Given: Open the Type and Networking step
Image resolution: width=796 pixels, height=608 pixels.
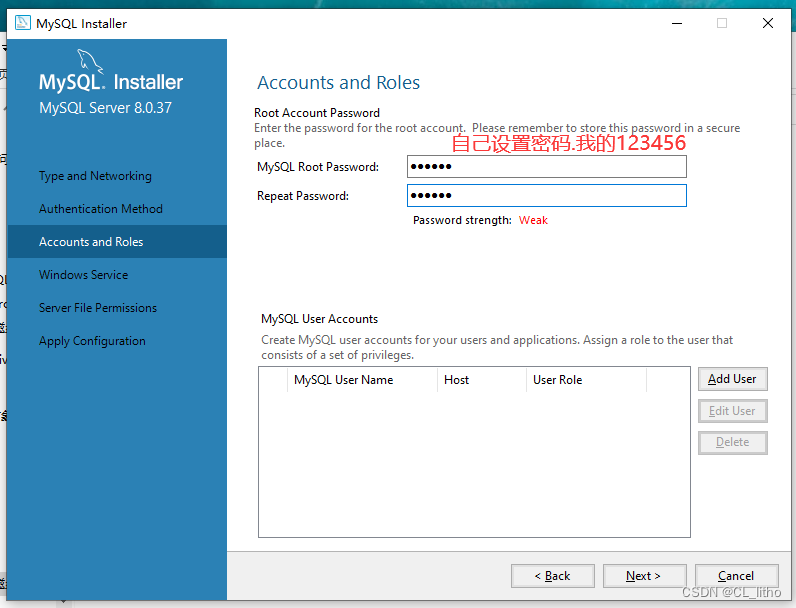Looking at the screenshot, I should tap(95, 176).
